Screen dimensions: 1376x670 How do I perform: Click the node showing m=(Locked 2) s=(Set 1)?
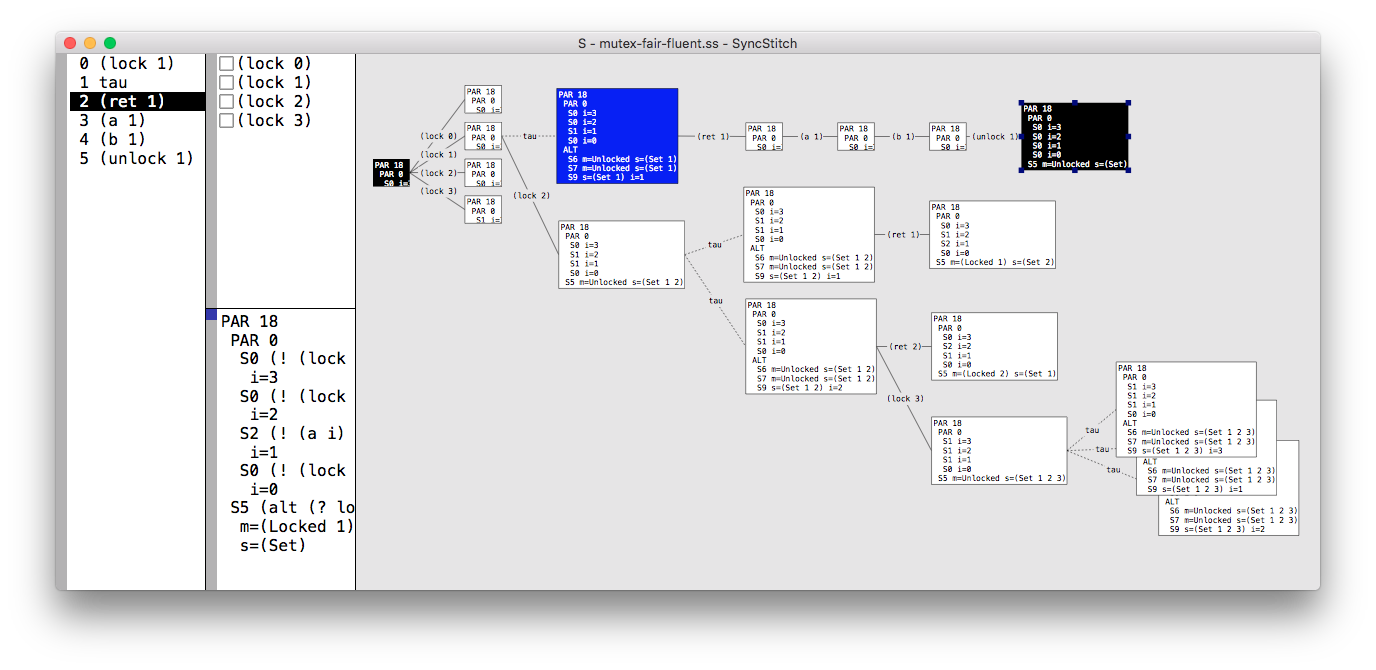[993, 346]
